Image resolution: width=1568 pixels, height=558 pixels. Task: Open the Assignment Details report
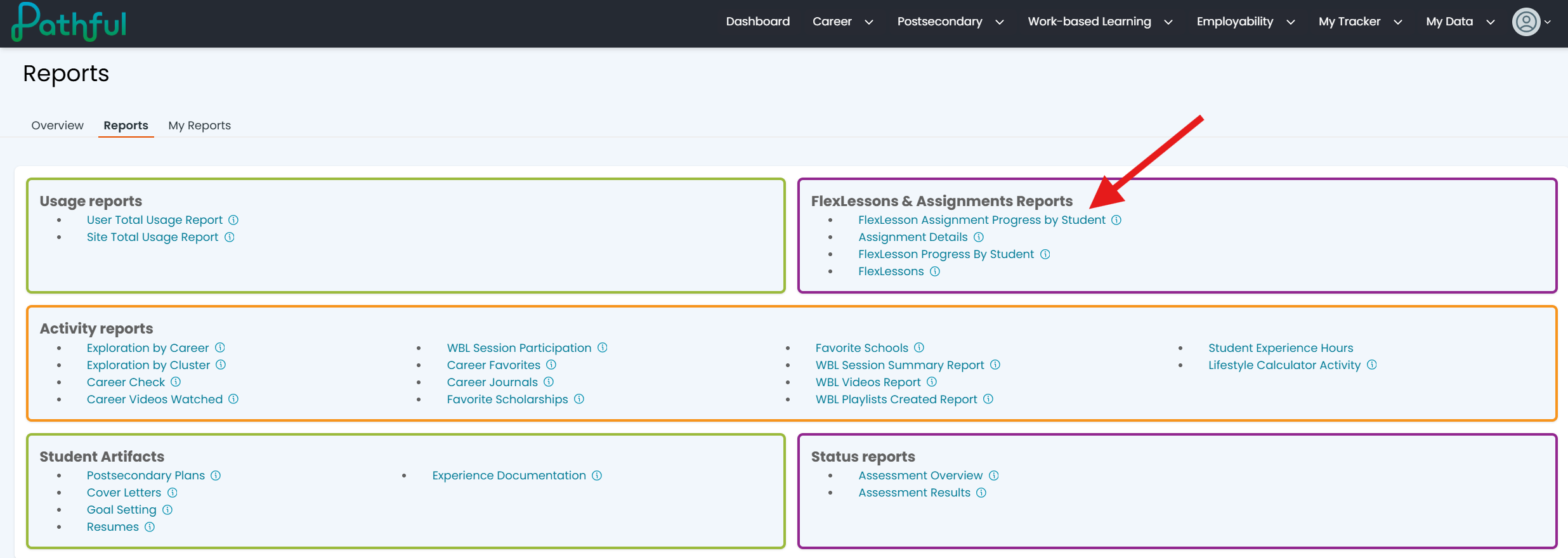[913, 237]
